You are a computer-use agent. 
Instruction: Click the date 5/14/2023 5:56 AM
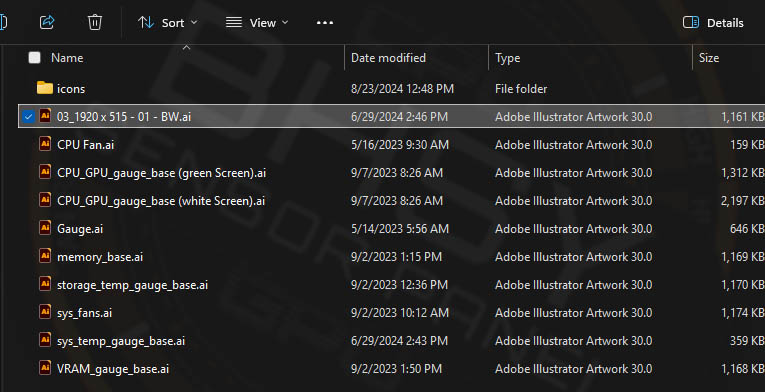[x=400, y=229]
